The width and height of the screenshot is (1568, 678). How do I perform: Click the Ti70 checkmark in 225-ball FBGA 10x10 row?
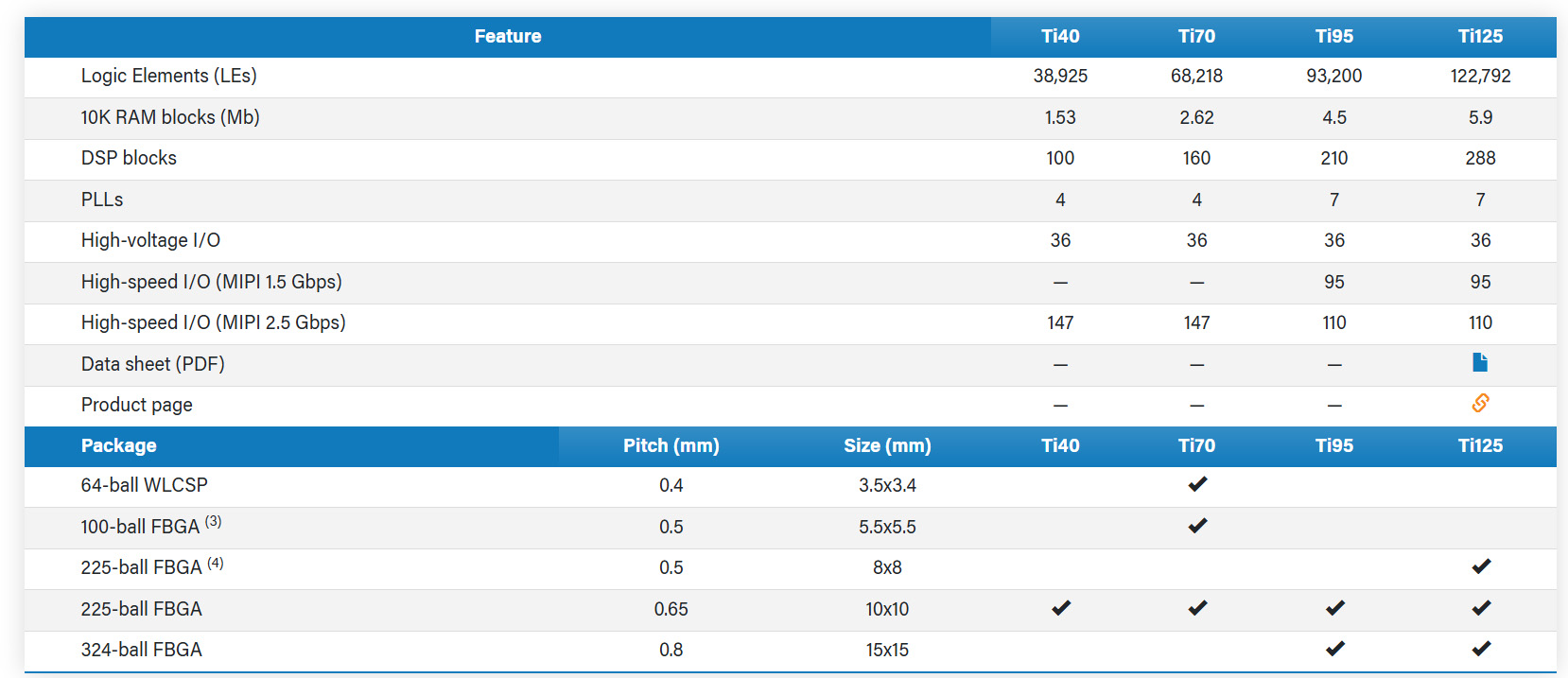[1197, 608]
